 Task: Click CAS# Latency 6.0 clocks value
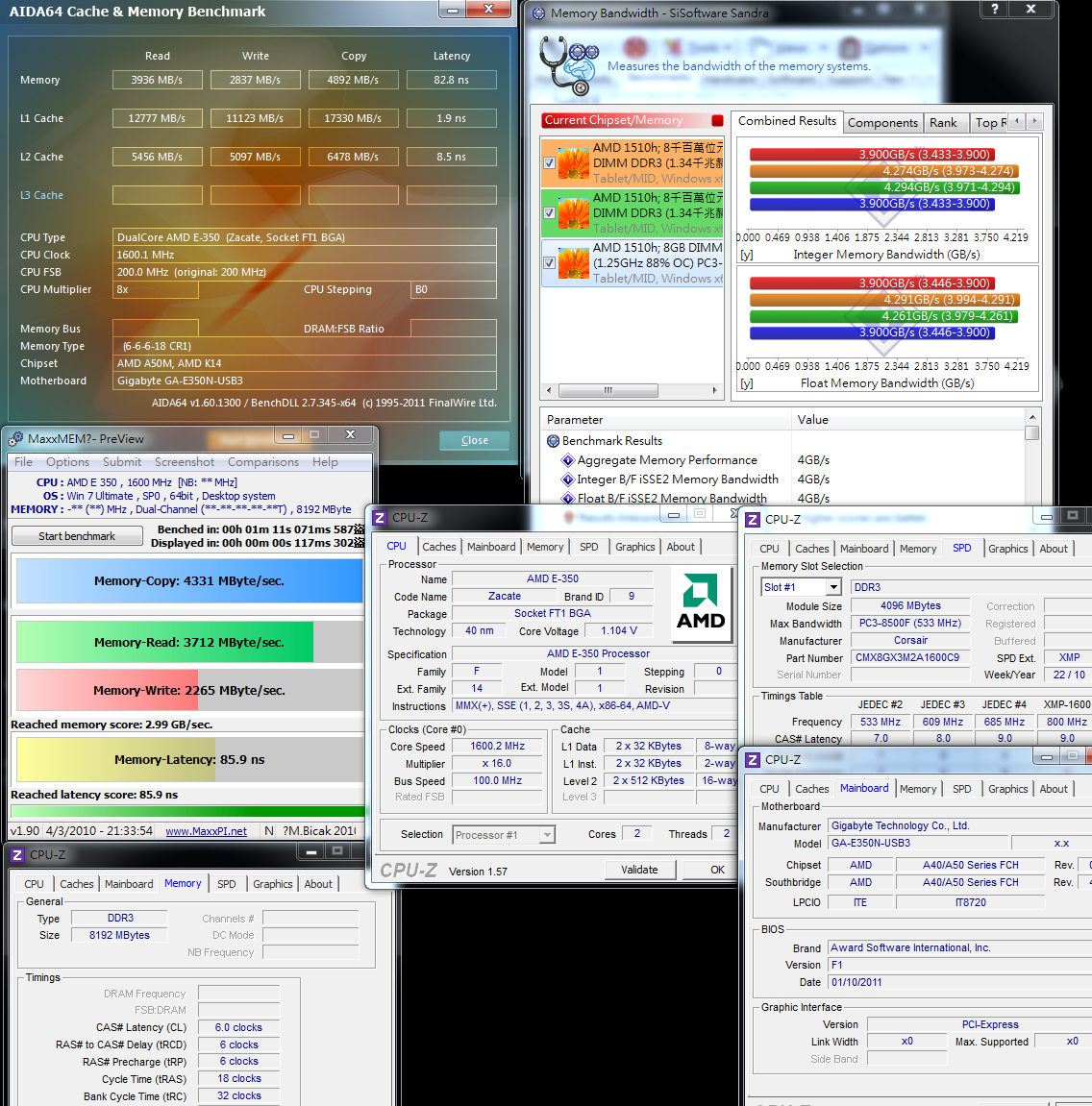238,1028
